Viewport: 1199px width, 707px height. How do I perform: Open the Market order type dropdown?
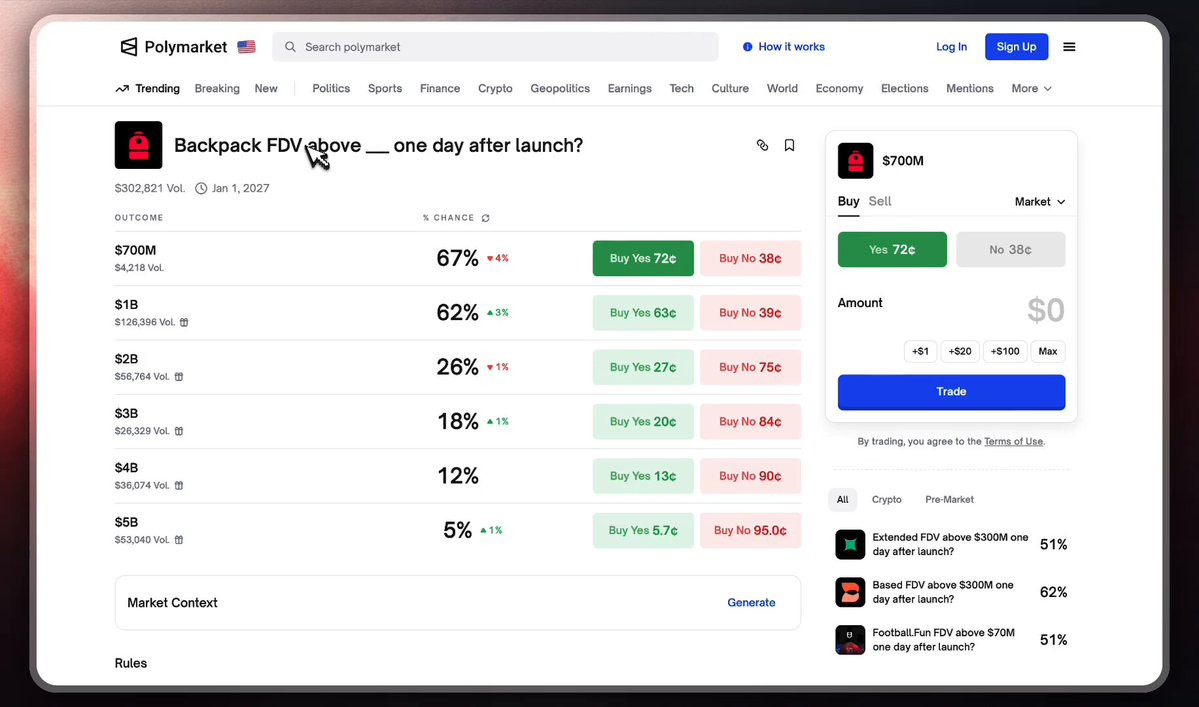tap(1040, 202)
